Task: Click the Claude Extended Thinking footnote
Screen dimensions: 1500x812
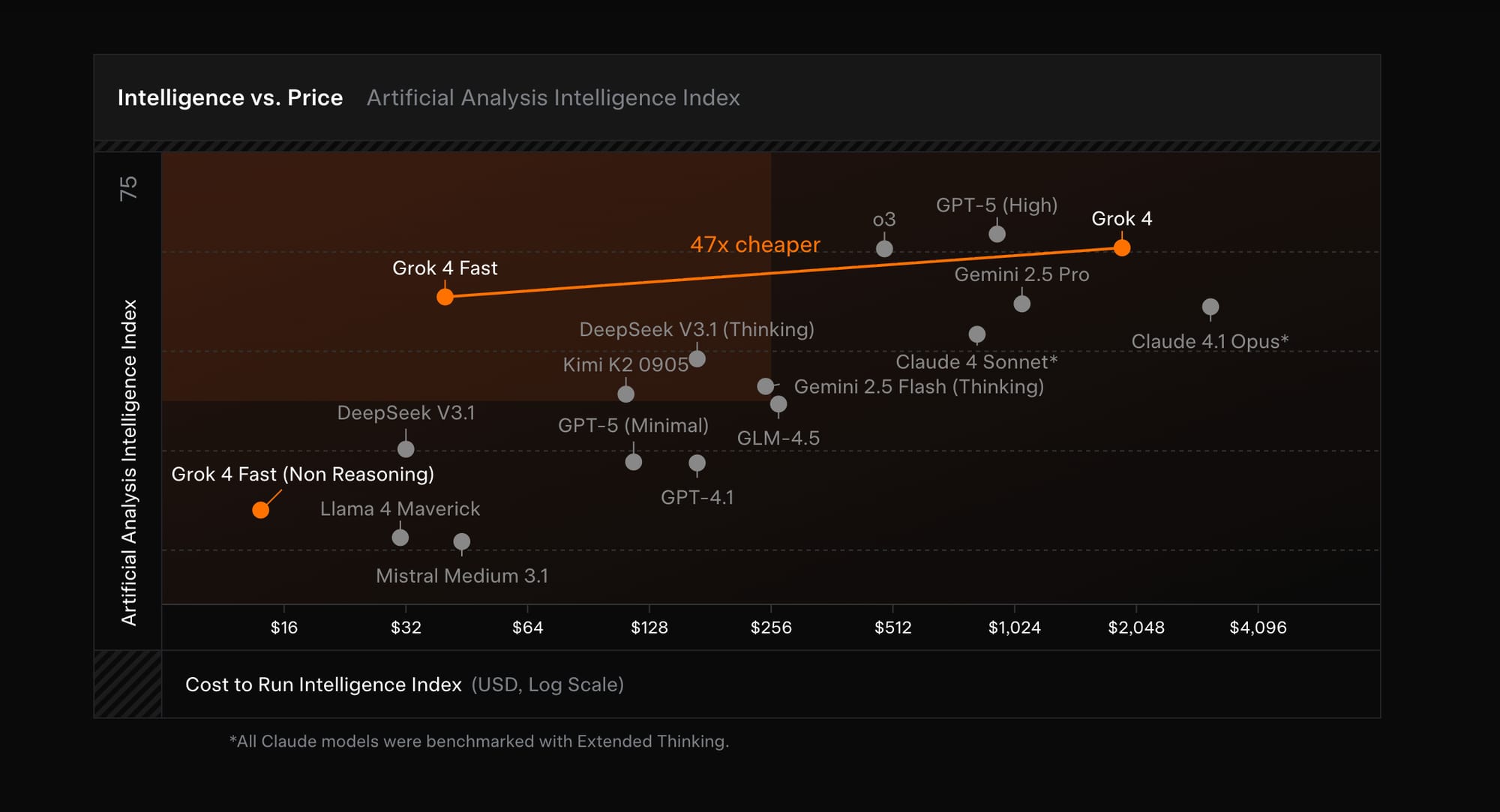Action: coord(479,742)
